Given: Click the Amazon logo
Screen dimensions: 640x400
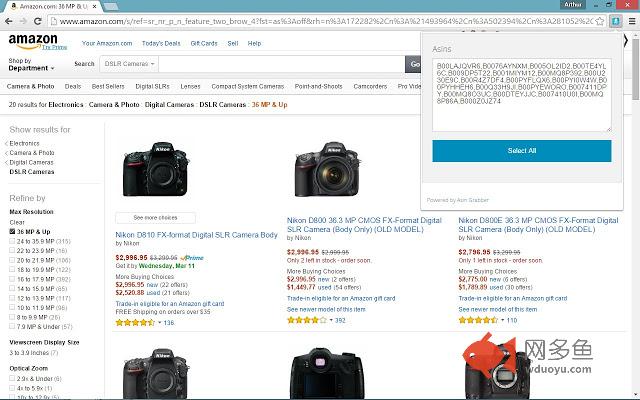Looking at the screenshot, I should coord(33,41).
